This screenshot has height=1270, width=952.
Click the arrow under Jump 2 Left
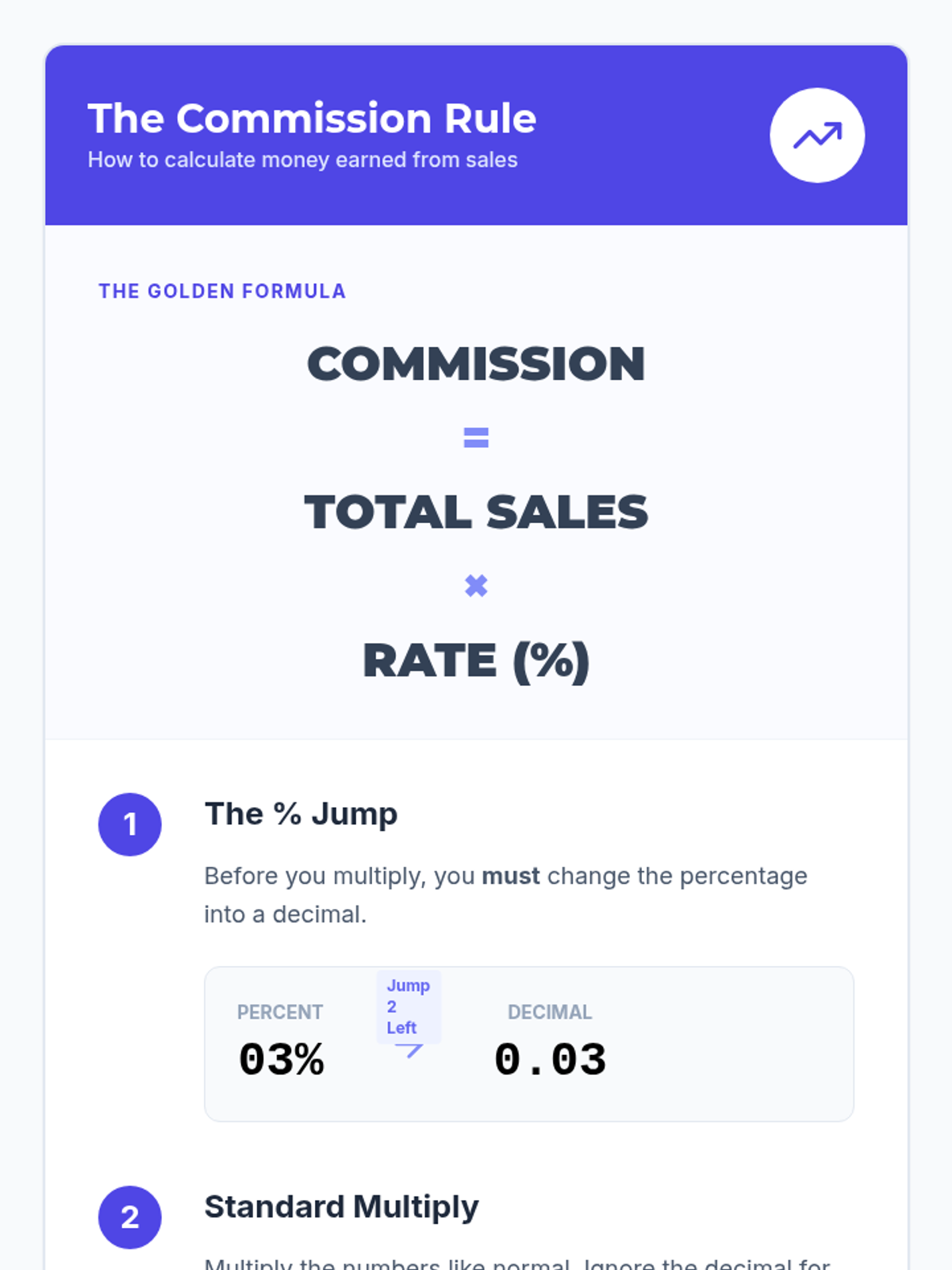tap(409, 1050)
